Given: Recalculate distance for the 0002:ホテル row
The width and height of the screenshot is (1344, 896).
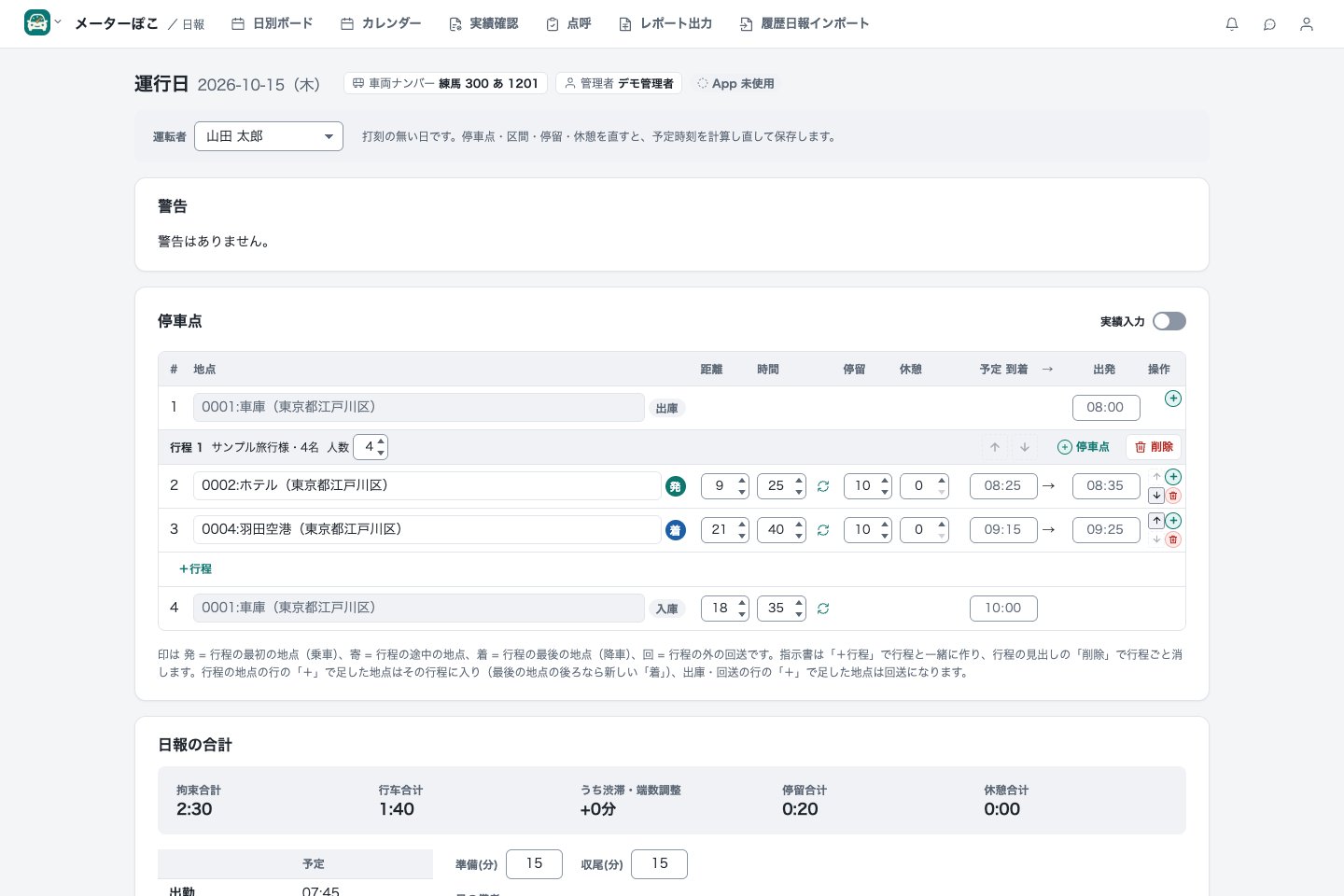Looking at the screenshot, I should click(823, 486).
